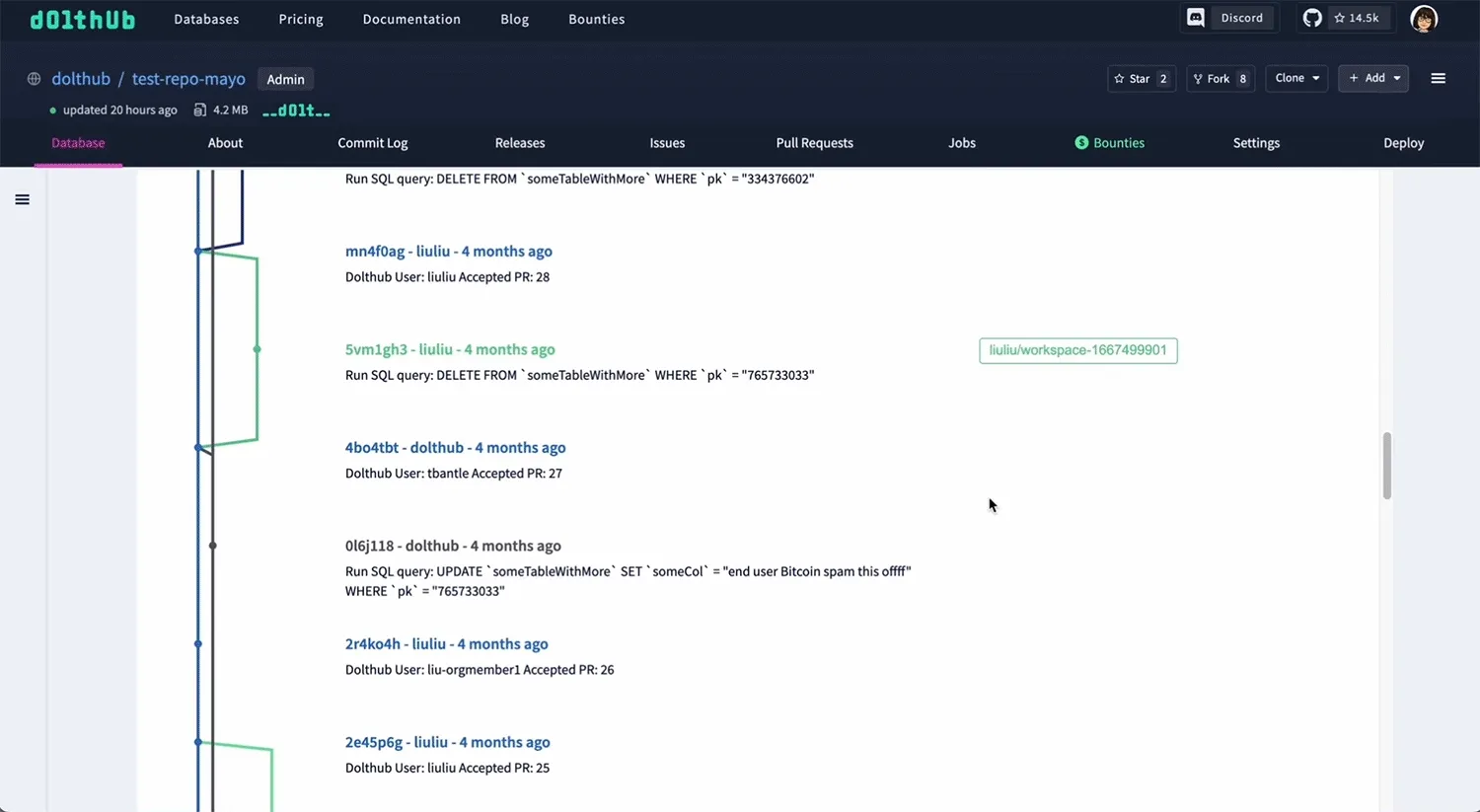Viewport: 1480px width, 812px height.
Task: Open the Bounties tab of the repository
Action: (x=1109, y=142)
